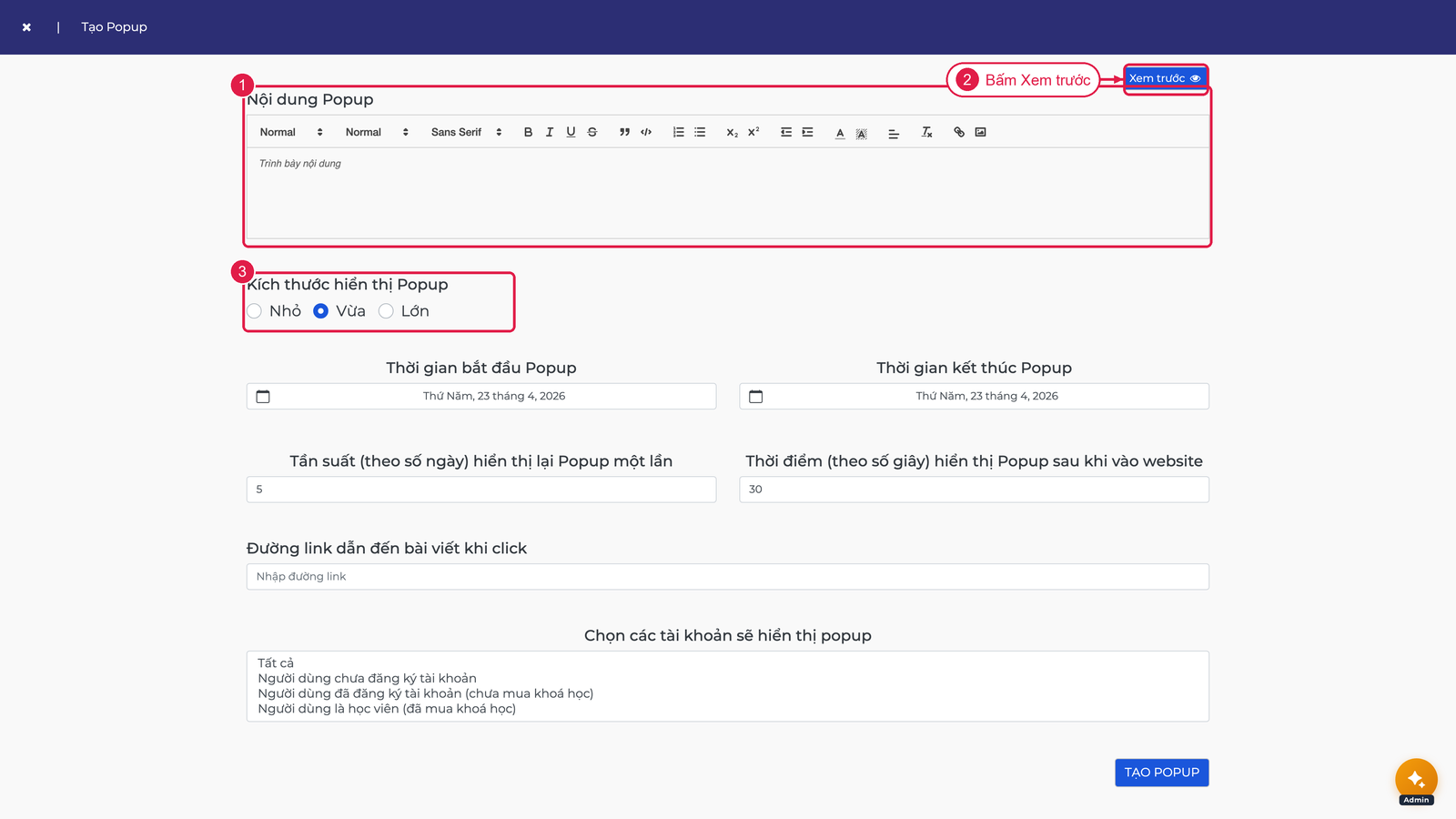1456x819 pixels.
Task: Open the text color picker
Action: coord(840,133)
